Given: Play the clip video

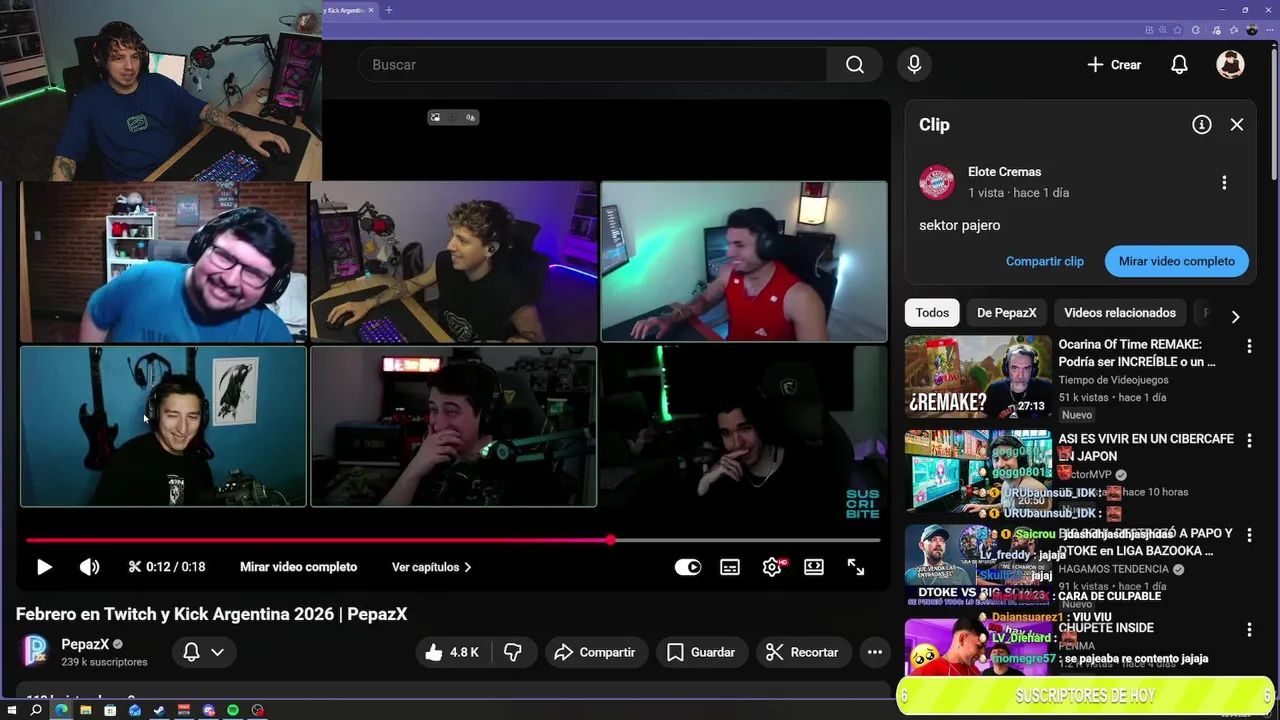Looking at the screenshot, I should (x=44, y=567).
